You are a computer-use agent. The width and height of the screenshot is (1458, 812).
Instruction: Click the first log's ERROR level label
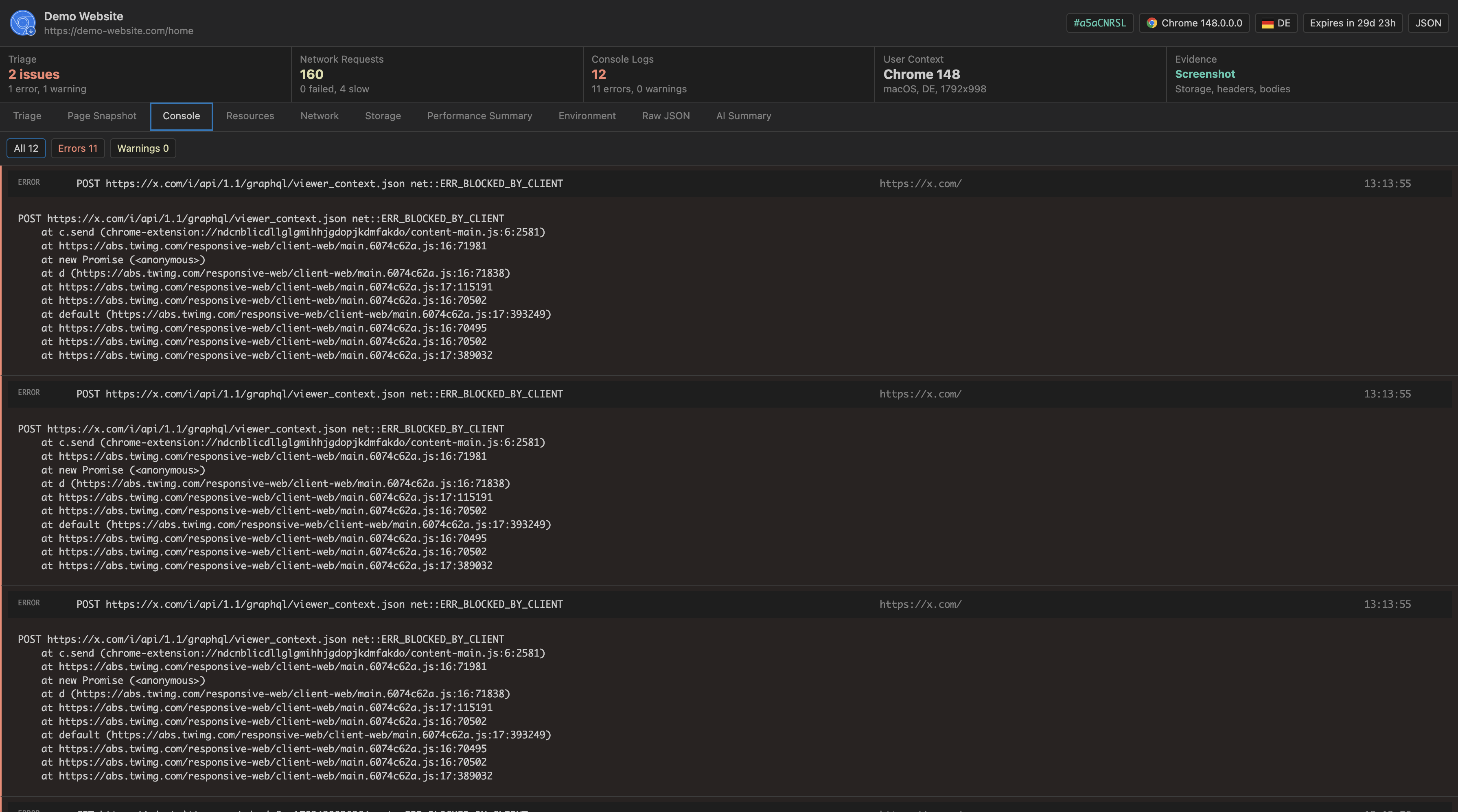(x=29, y=182)
